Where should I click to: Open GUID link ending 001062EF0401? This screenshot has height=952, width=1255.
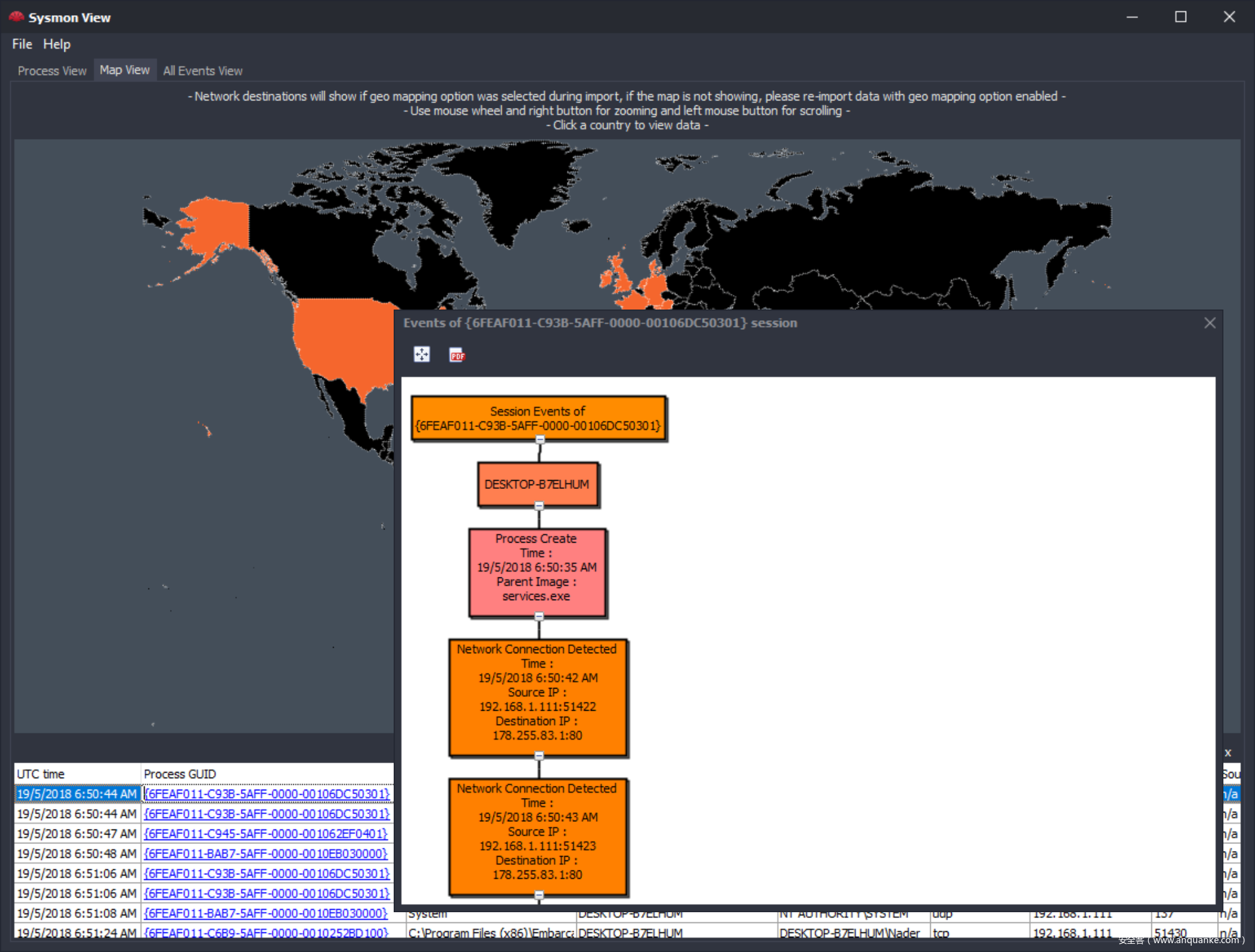coord(265,834)
